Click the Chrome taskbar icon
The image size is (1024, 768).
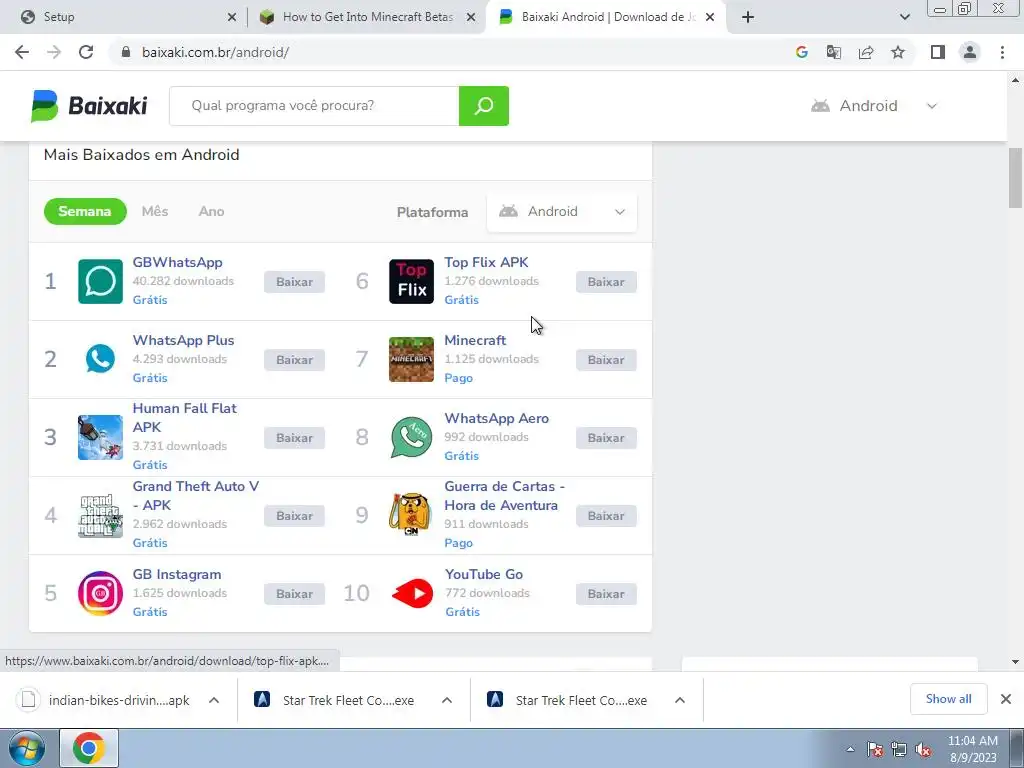click(89, 748)
